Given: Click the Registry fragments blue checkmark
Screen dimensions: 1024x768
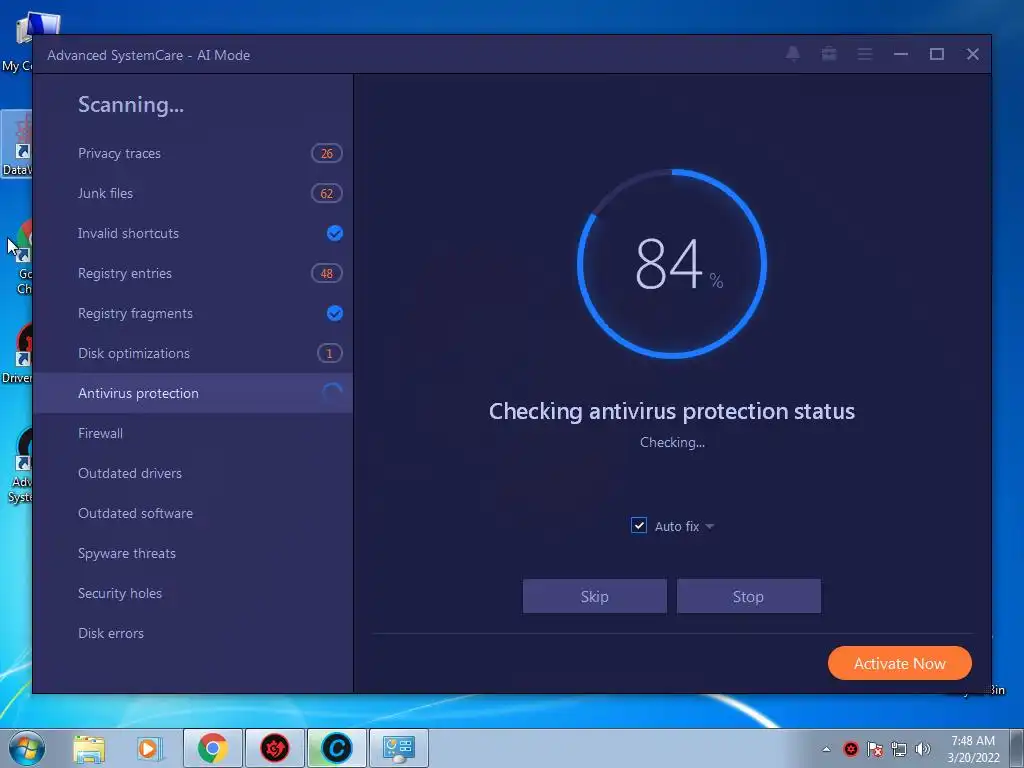Looking at the screenshot, I should click(x=334, y=313).
